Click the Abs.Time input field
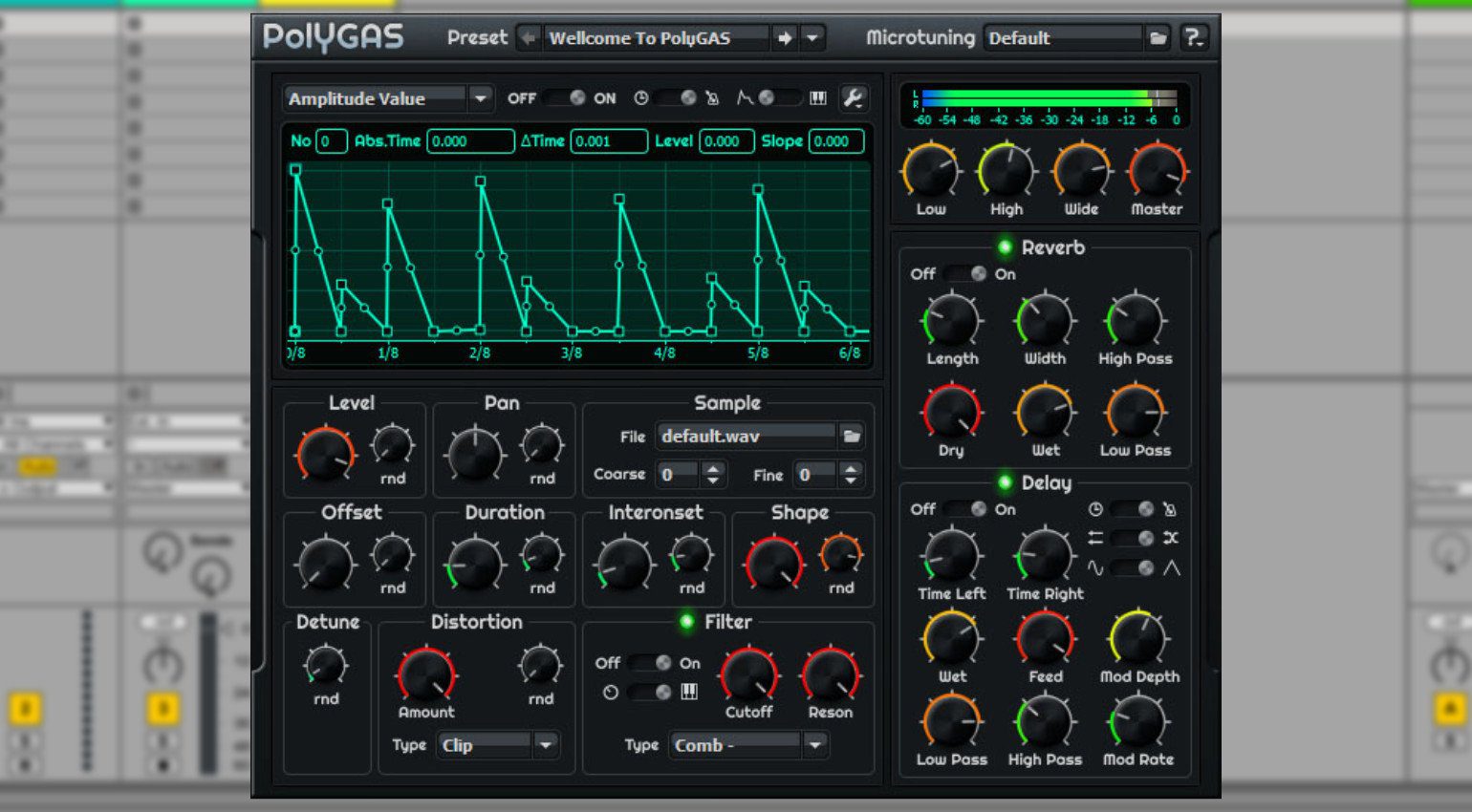The height and width of the screenshot is (812, 1472). pyautogui.click(x=470, y=141)
